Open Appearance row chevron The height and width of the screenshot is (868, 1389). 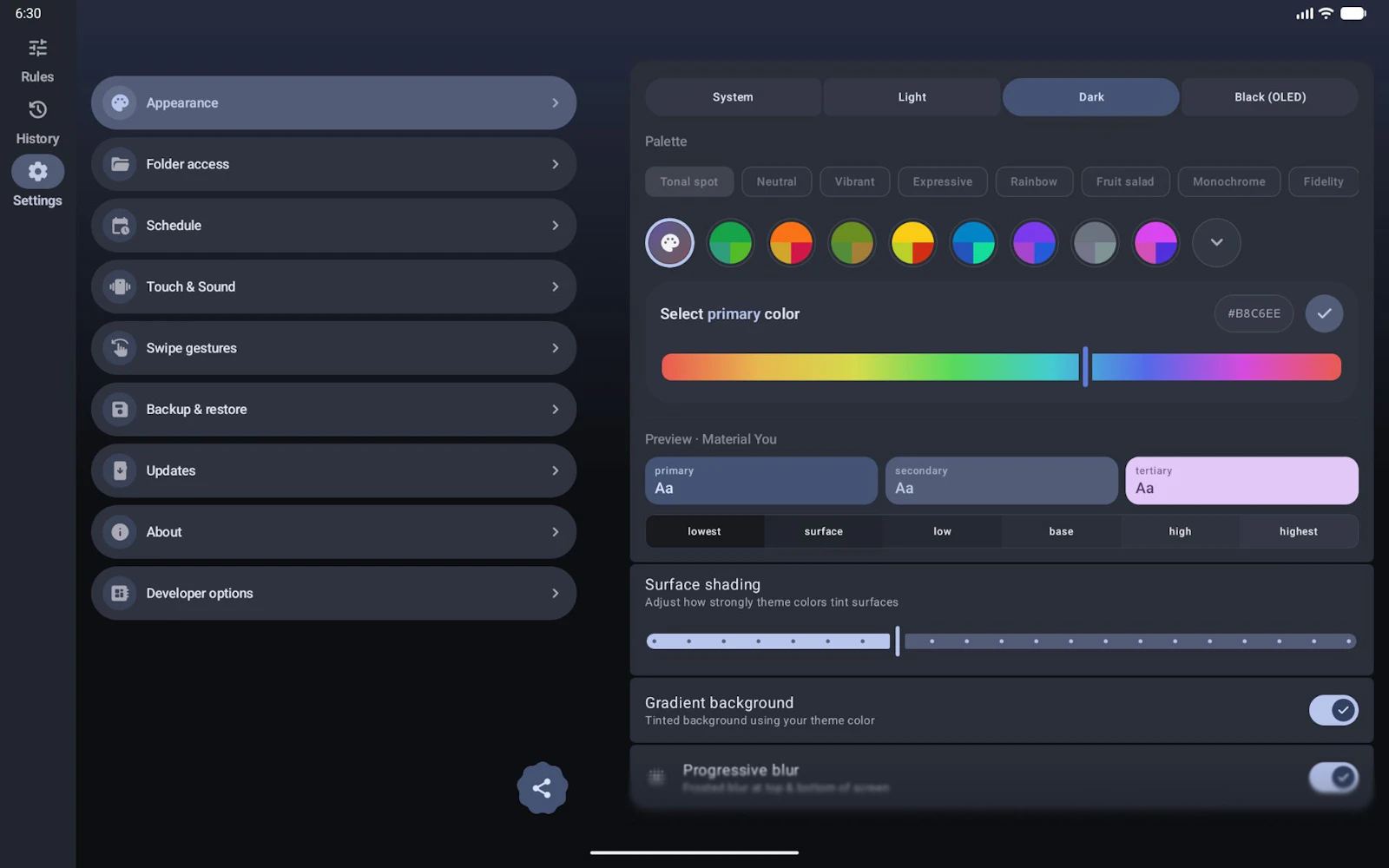click(x=556, y=102)
